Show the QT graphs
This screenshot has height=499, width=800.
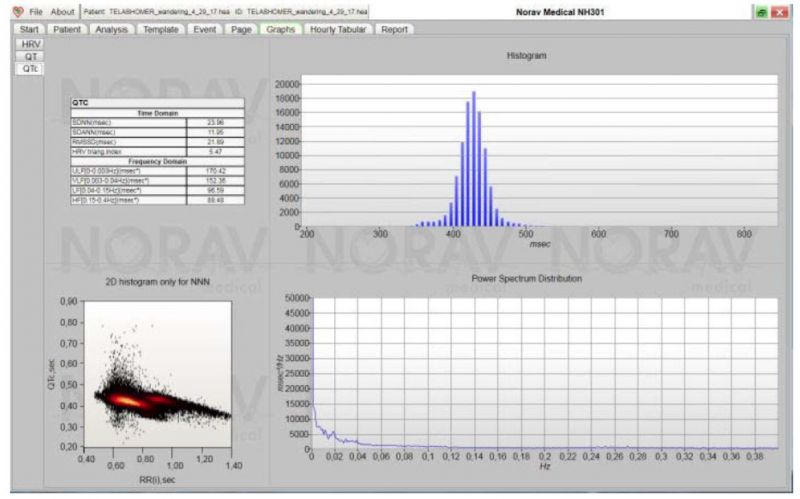coord(31,57)
